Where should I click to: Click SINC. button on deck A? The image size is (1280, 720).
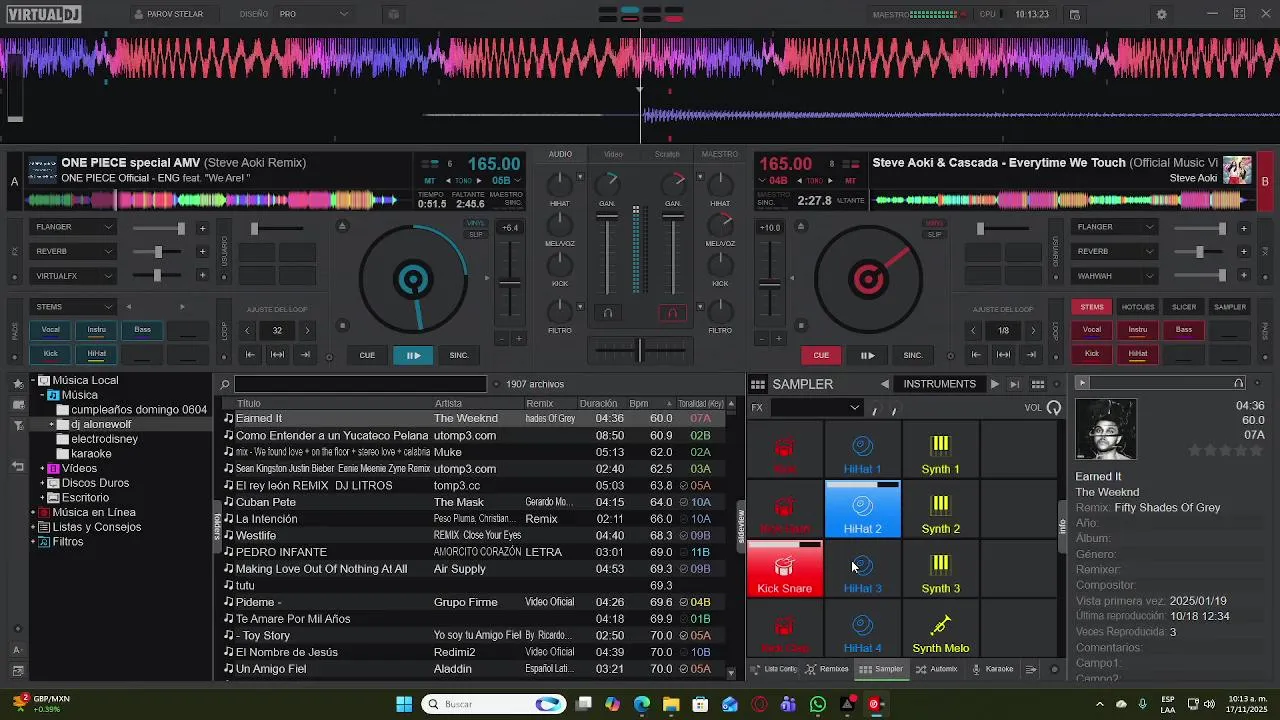(459, 355)
